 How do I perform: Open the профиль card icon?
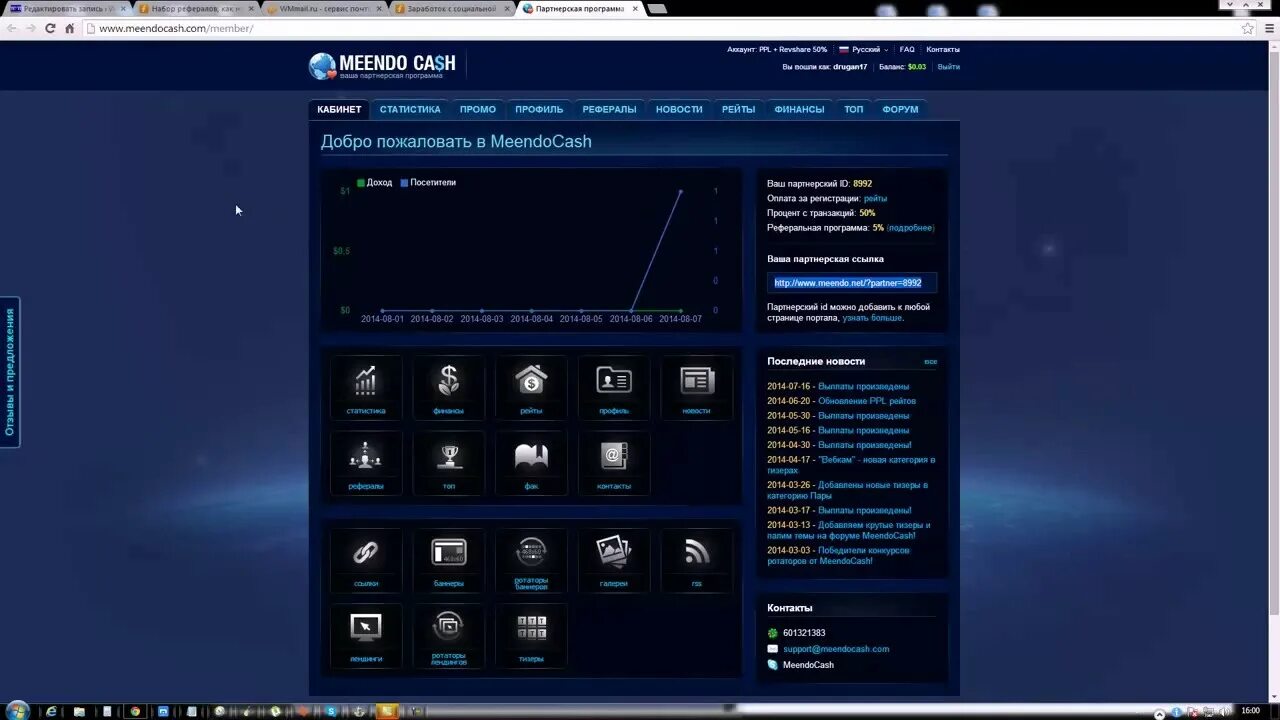point(614,387)
